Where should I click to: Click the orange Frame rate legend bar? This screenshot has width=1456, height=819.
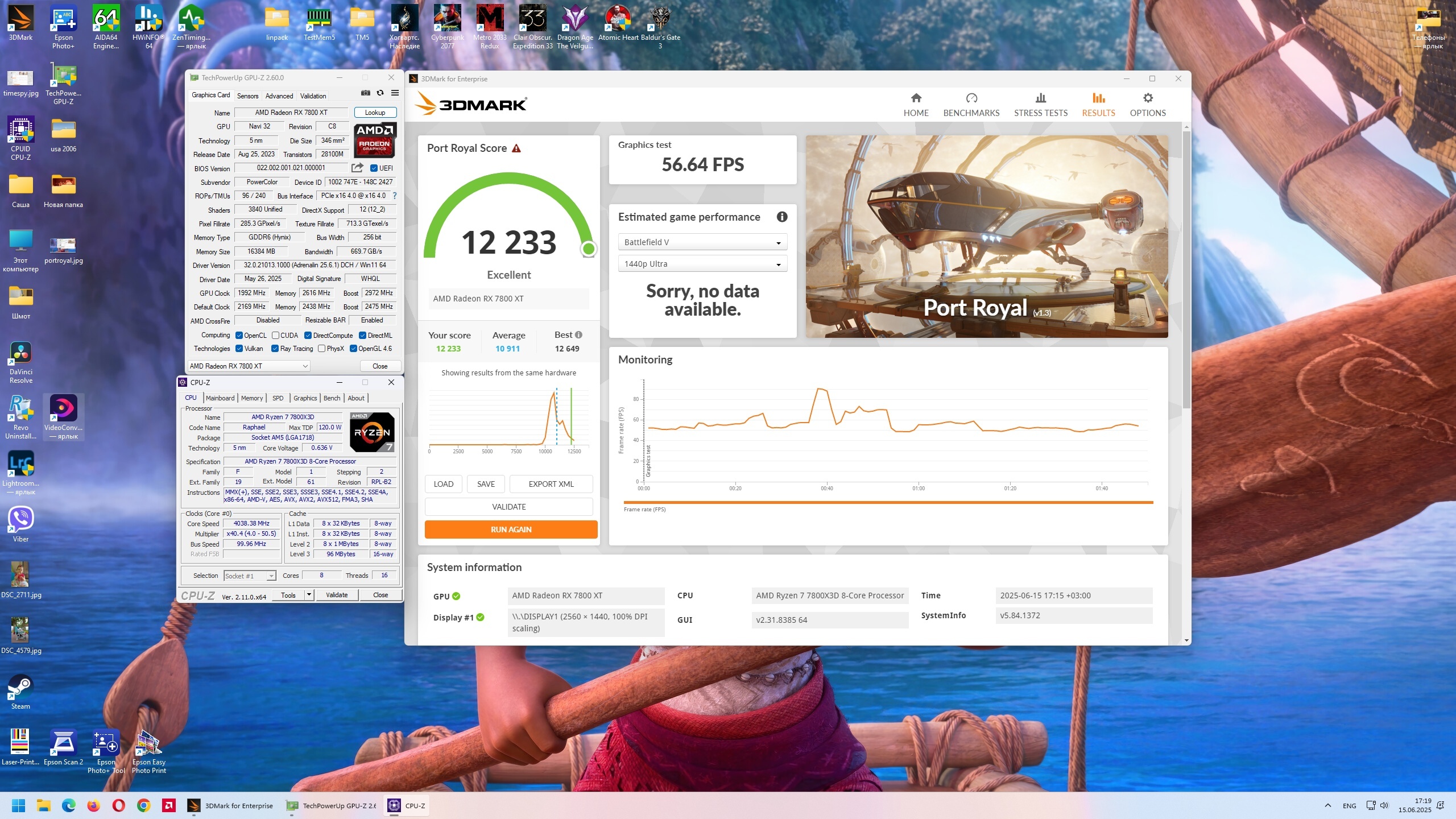(888, 502)
